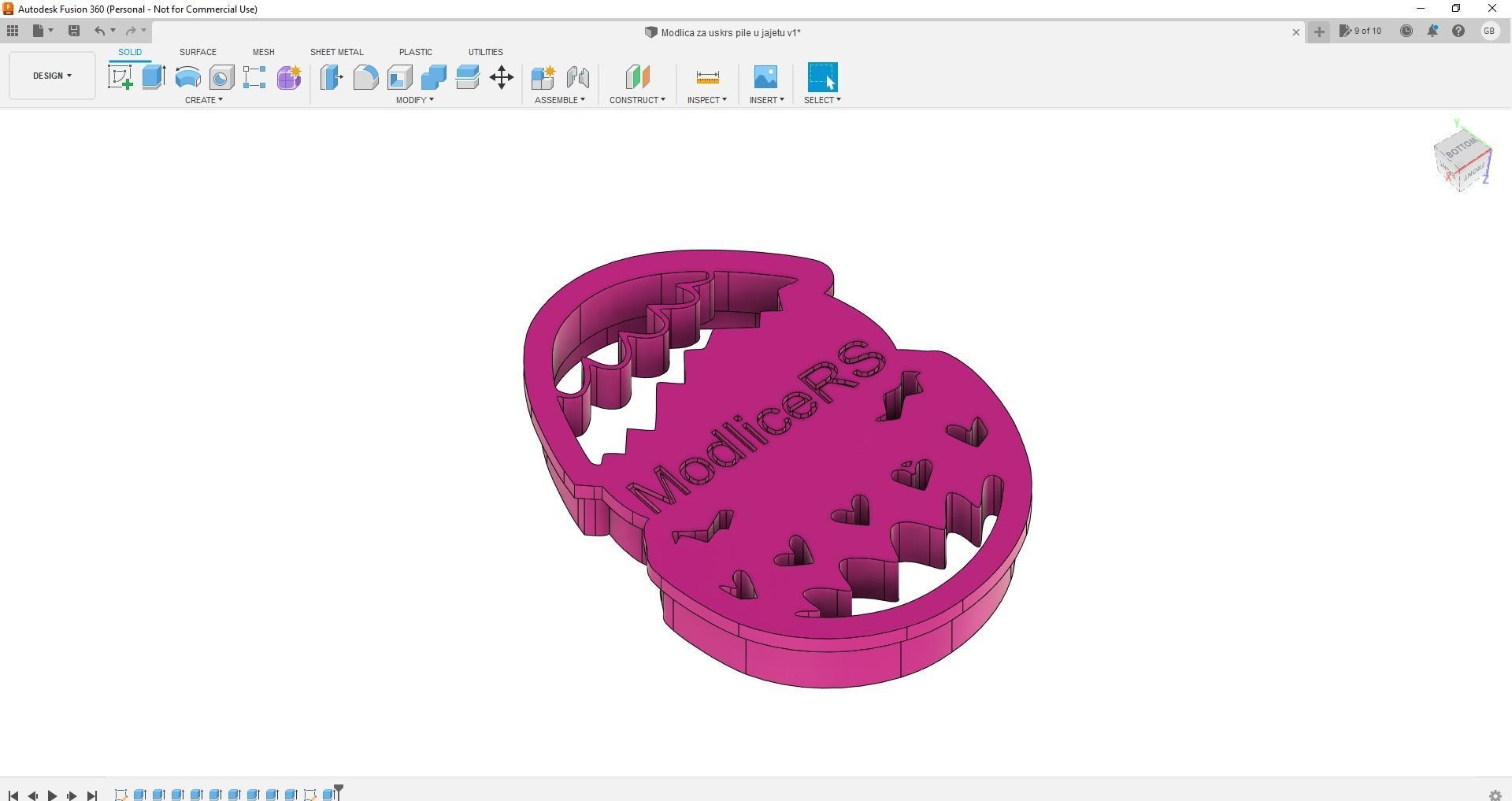The width and height of the screenshot is (1512, 801).
Task: Switch to the PLASTIC tab
Action: [x=416, y=52]
